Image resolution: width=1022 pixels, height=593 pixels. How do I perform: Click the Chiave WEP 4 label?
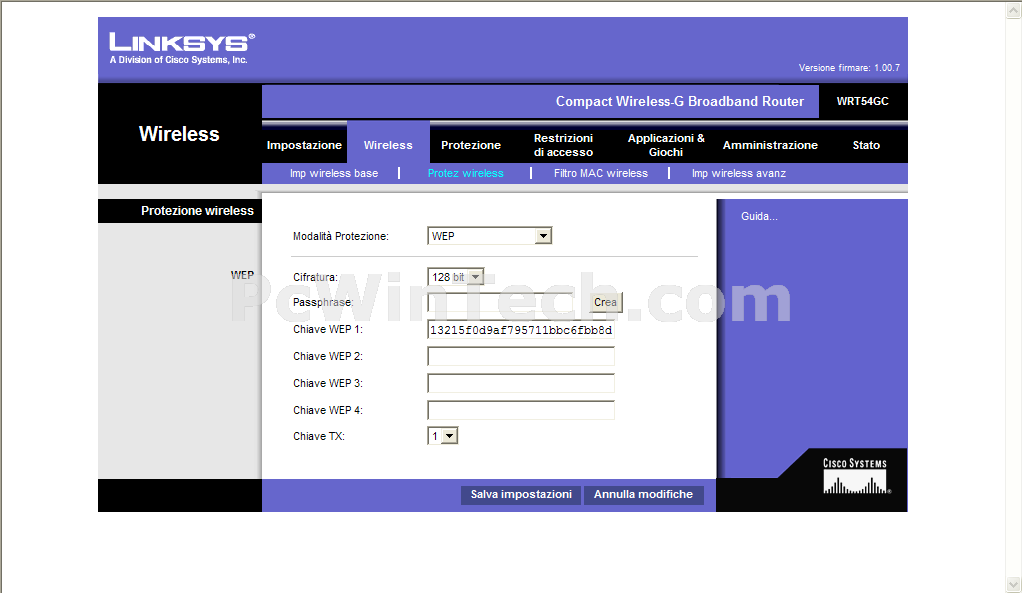[x=328, y=410]
